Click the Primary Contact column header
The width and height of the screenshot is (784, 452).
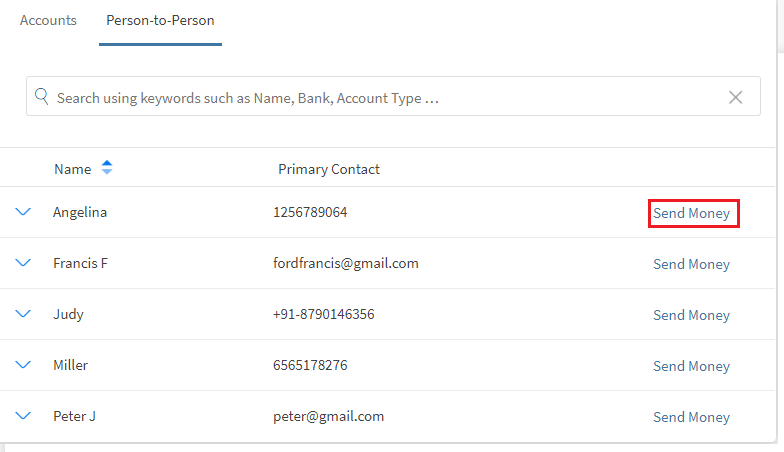point(329,169)
